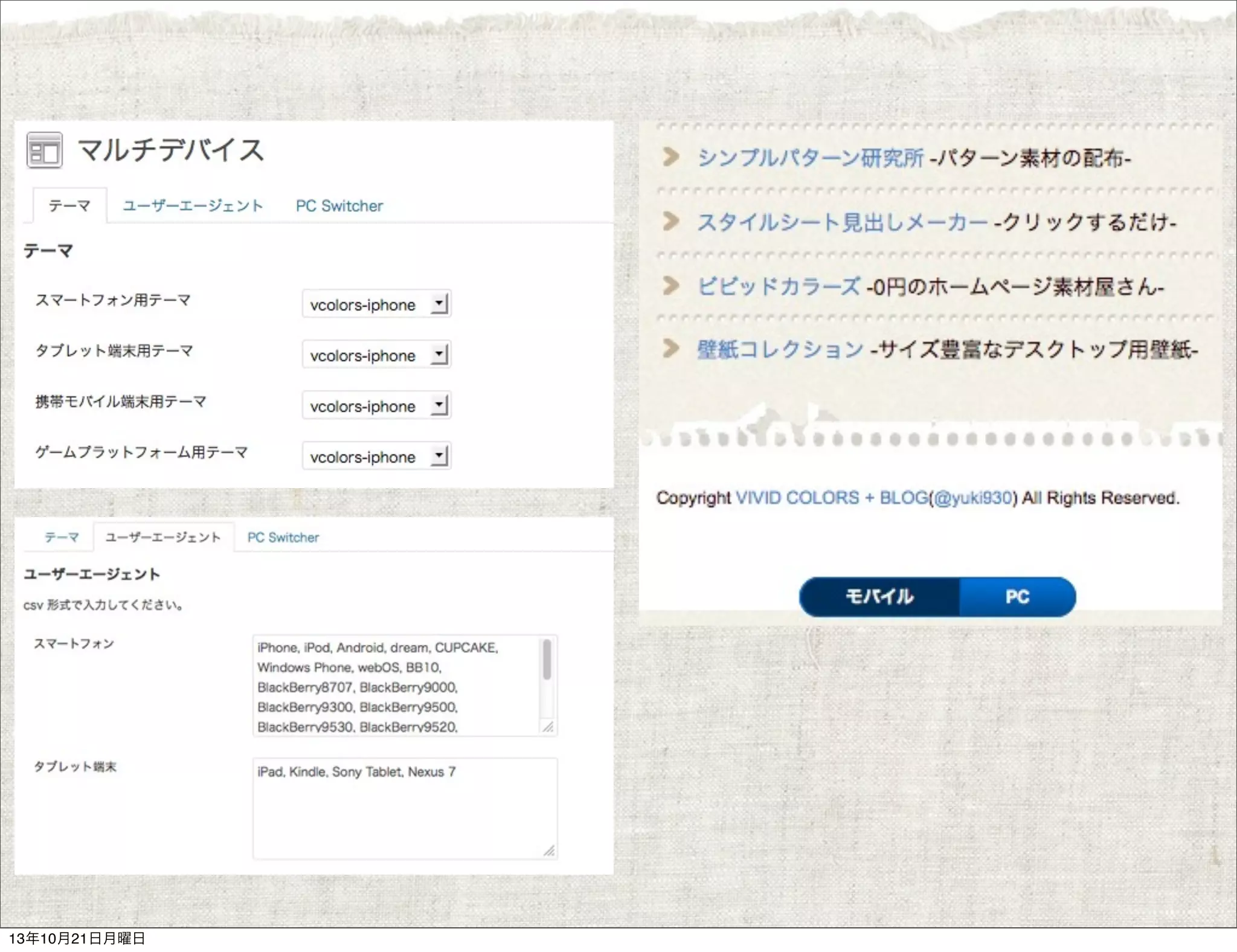The width and height of the screenshot is (1237, 952).
Task: Click arrow icon beside ビビッドカラーズ link
Action: [670, 285]
